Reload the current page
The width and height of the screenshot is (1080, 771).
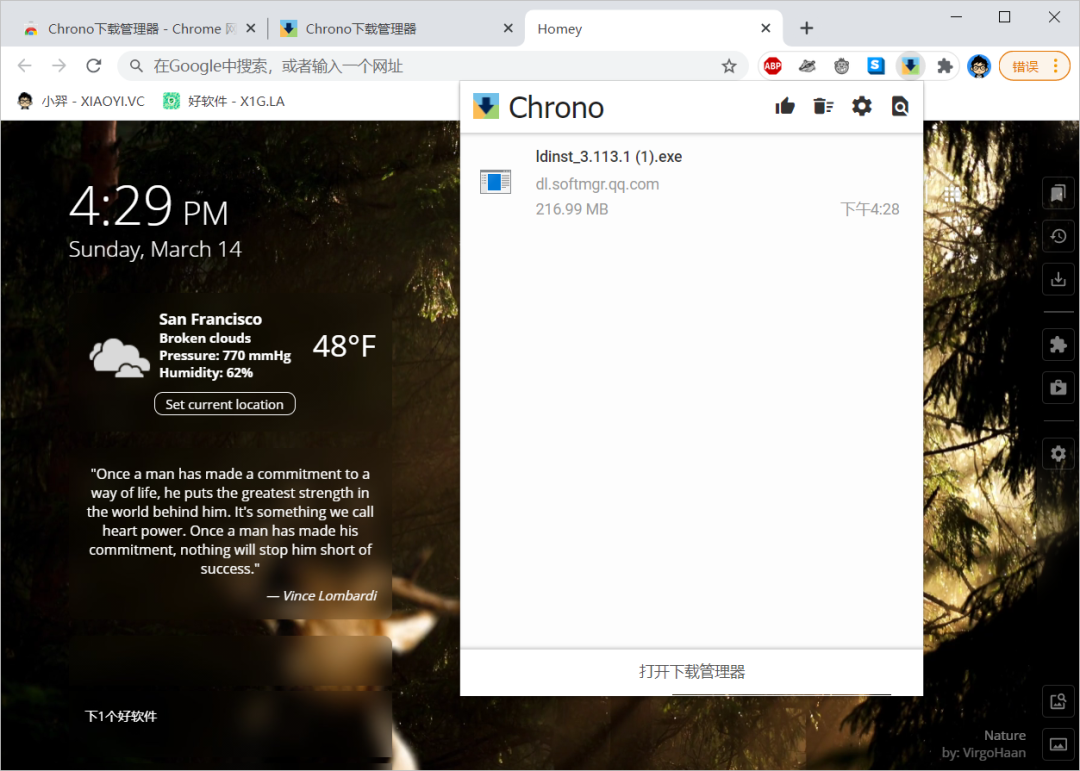94,66
